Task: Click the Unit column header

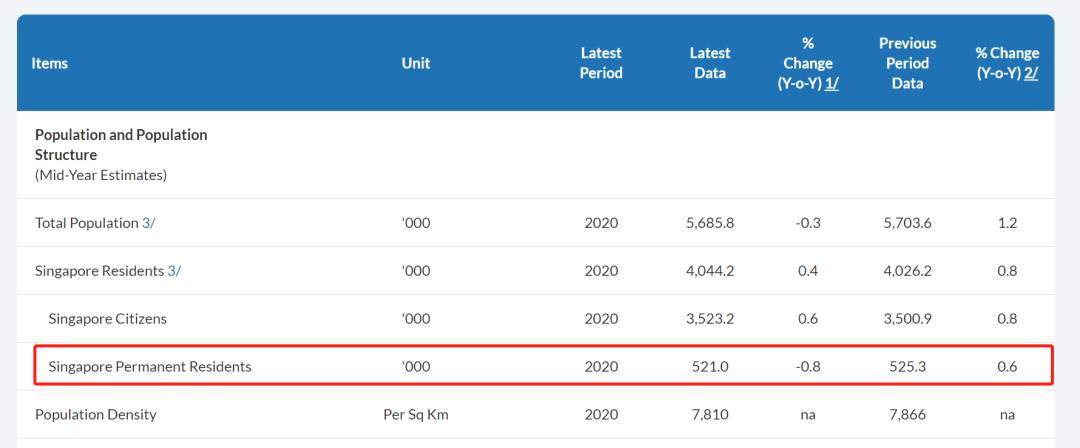Action: coord(416,63)
